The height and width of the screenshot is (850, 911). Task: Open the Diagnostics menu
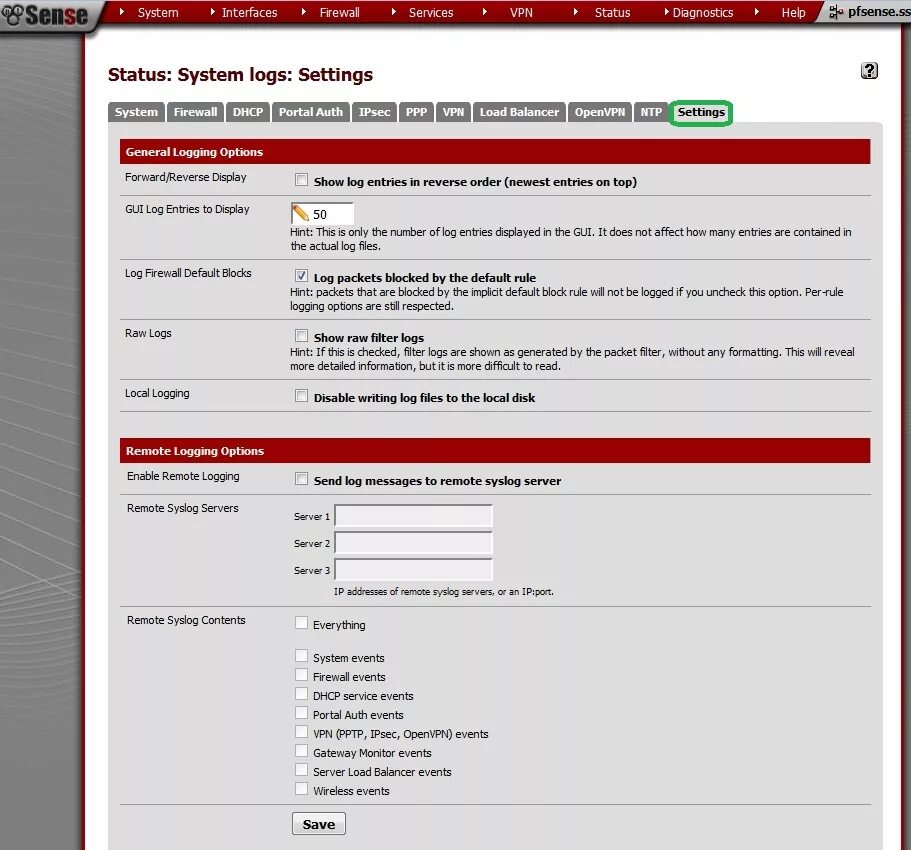(x=702, y=12)
